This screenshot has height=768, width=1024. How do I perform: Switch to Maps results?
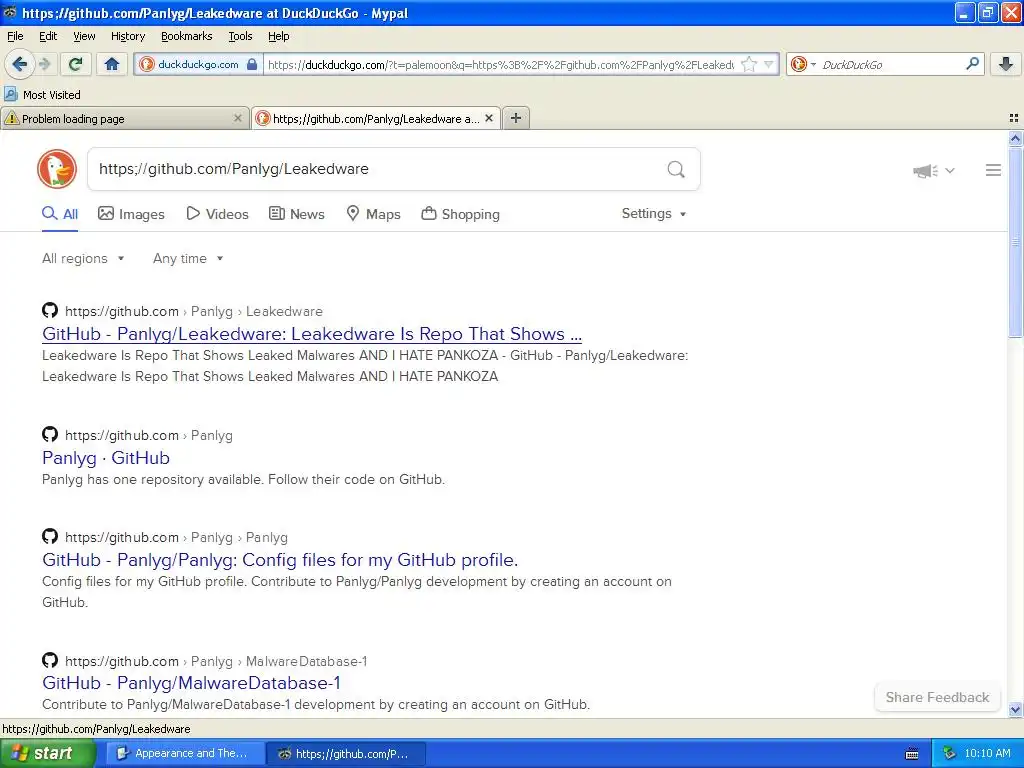click(374, 214)
